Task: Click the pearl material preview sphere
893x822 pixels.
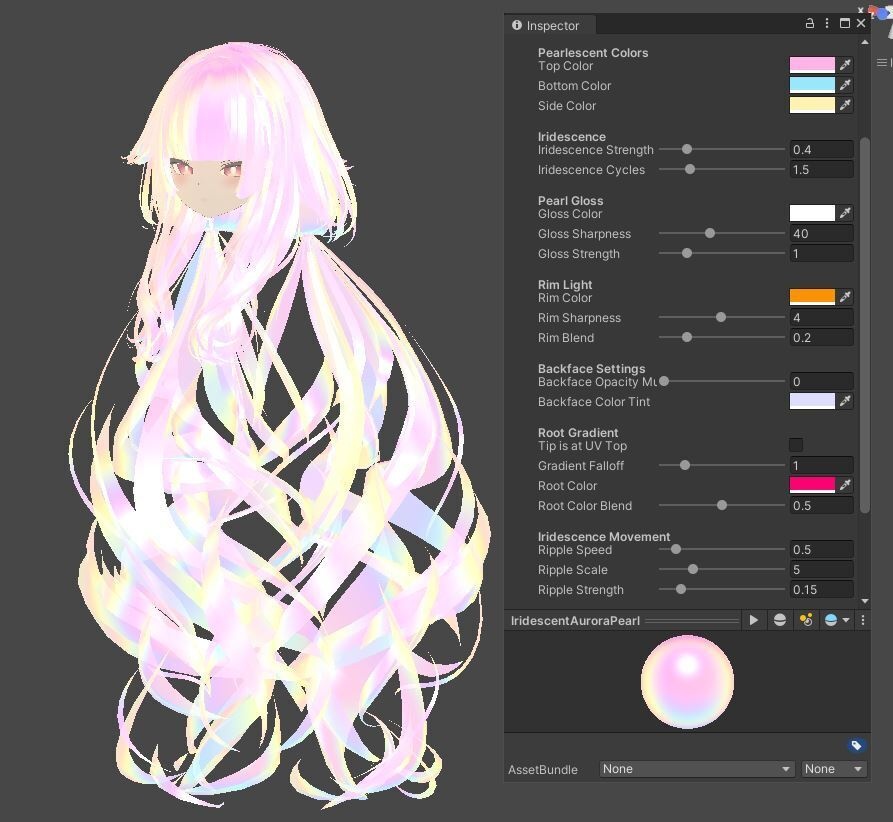Action: [x=687, y=682]
